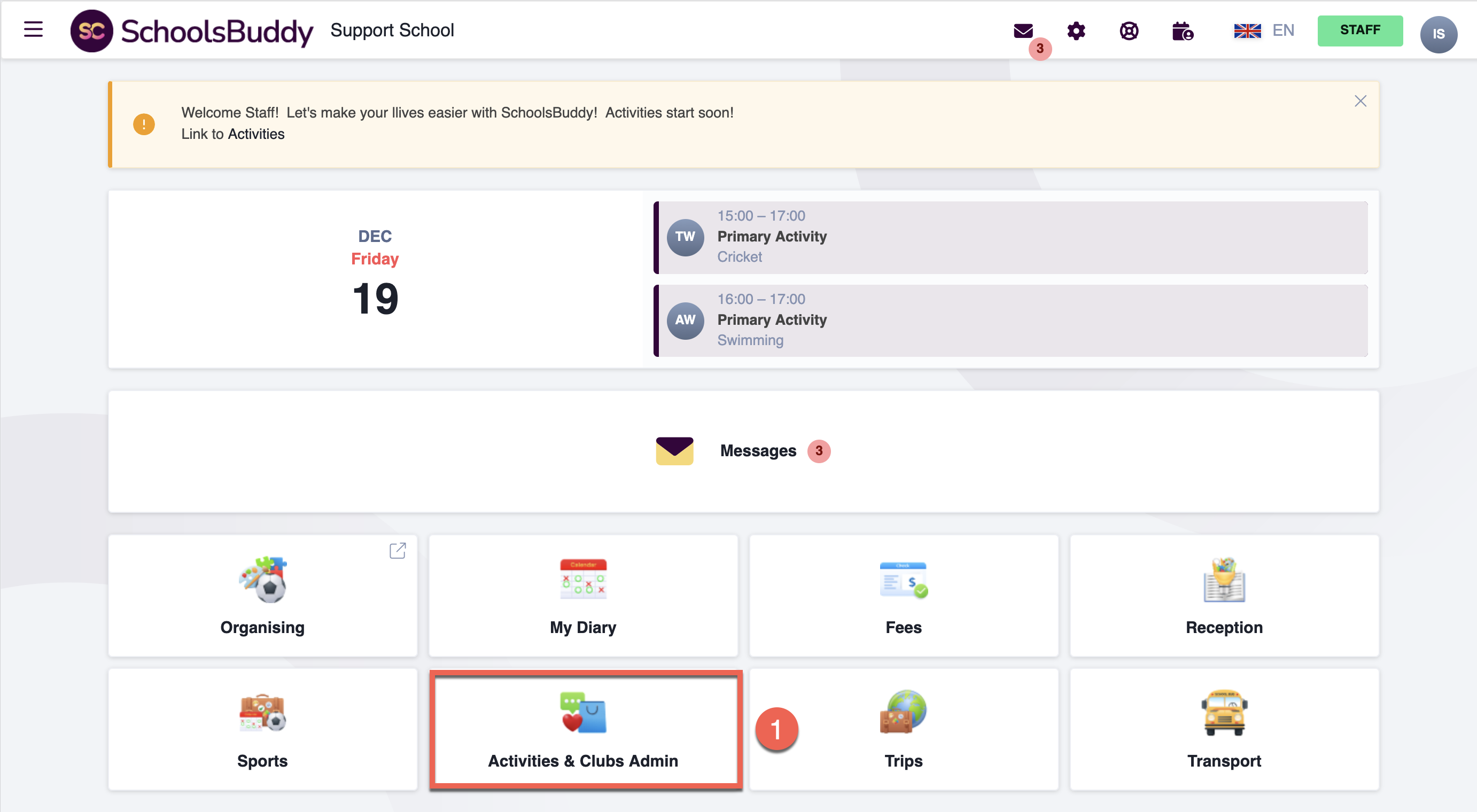Open the EN language selector

pos(1264,30)
